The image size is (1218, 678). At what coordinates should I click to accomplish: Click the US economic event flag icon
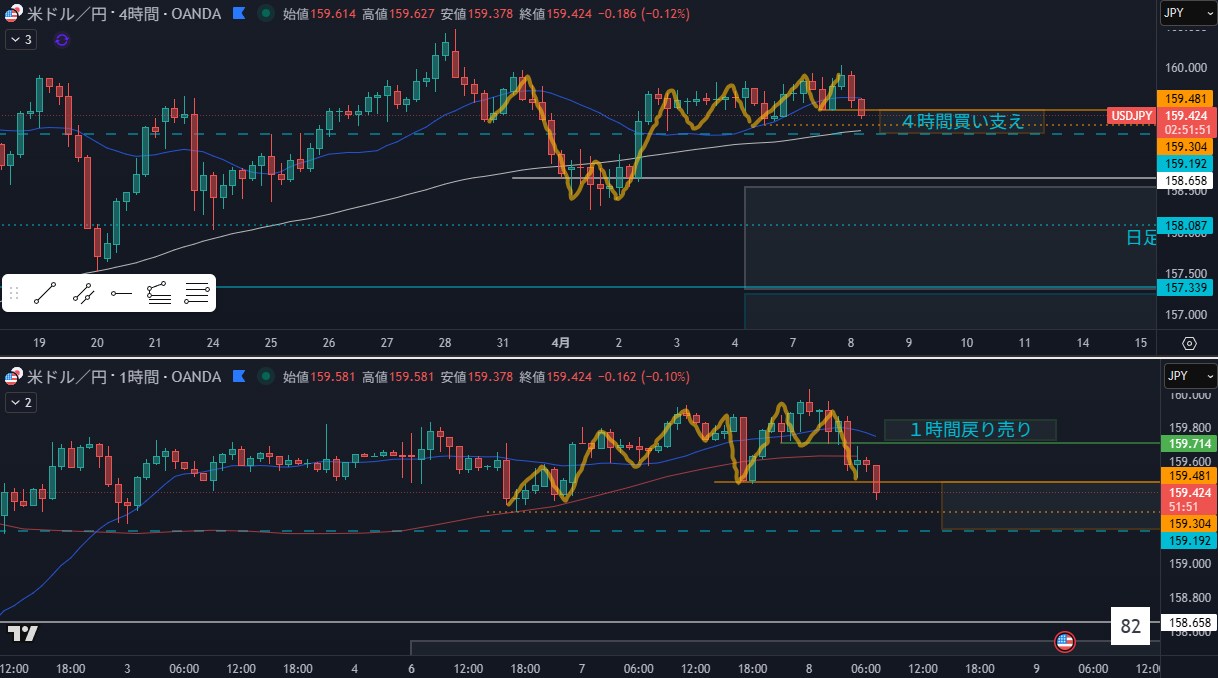pyautogui.click(x=1064, y=641)
